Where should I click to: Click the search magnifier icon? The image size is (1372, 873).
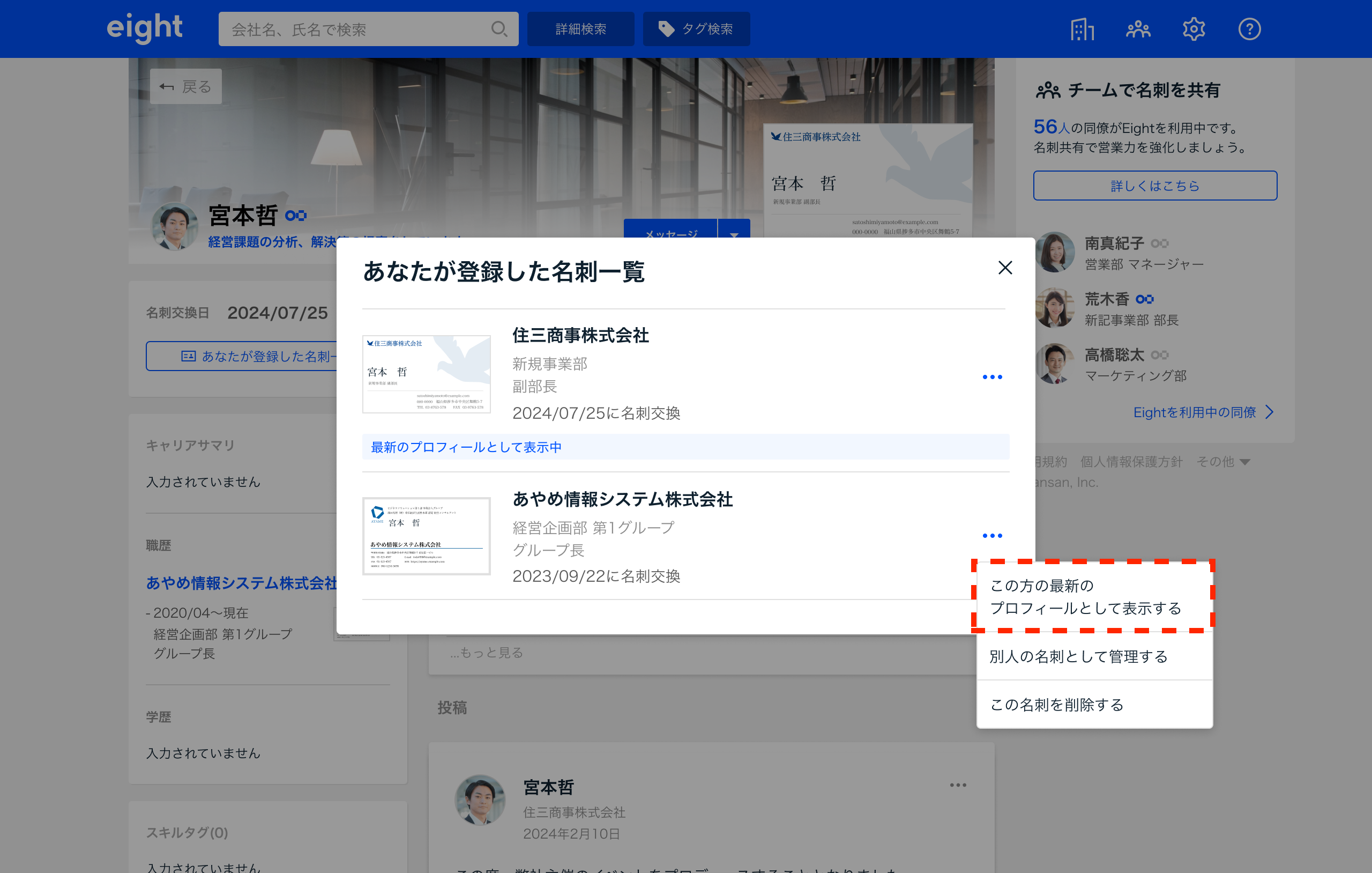click(498, 28)
